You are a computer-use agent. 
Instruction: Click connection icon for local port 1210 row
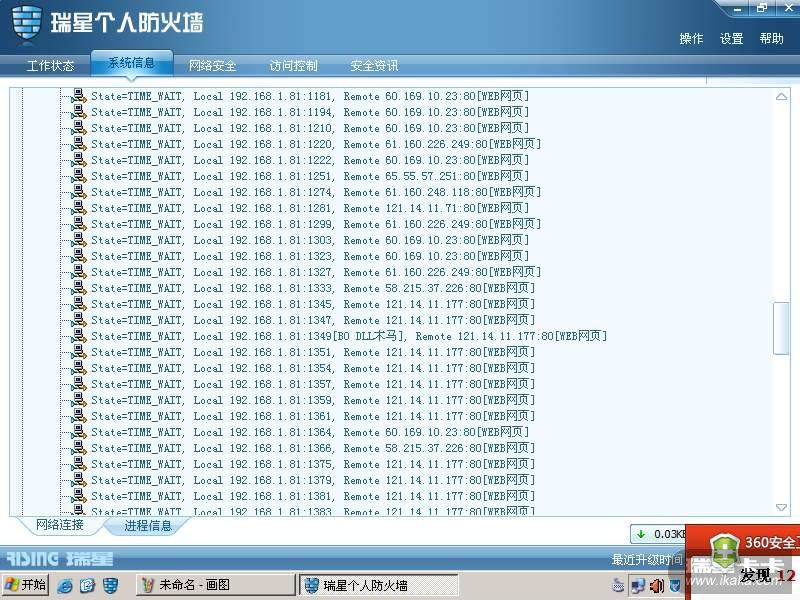click(79, 128)
